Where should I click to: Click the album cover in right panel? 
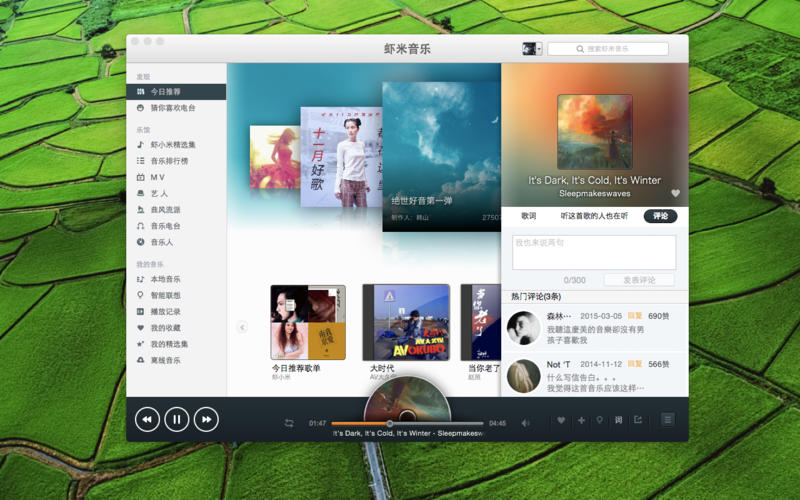pos(594,132)
